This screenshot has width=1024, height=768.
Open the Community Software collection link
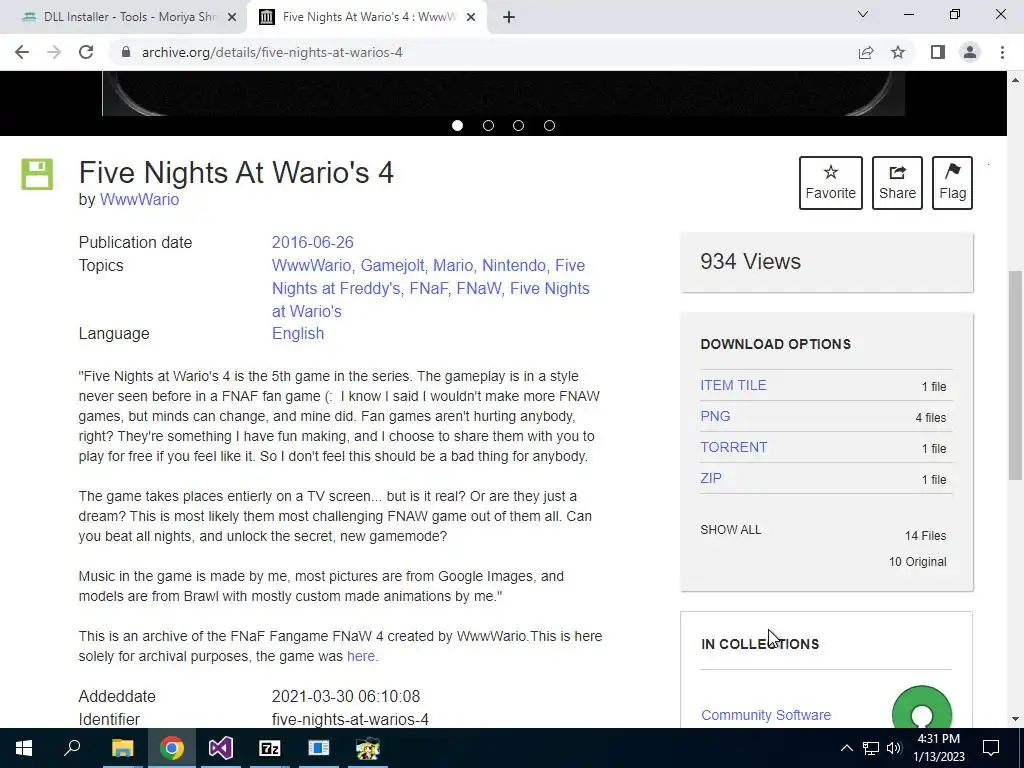point(765,715)
